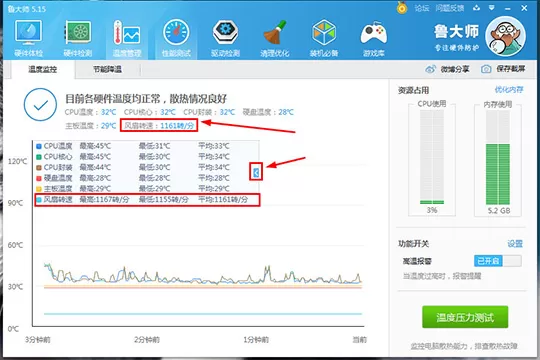The width and height of the screenshot is (540, 360).
Task: Open the main menu dropdown in title bar
Action: [x=492, y=8]
